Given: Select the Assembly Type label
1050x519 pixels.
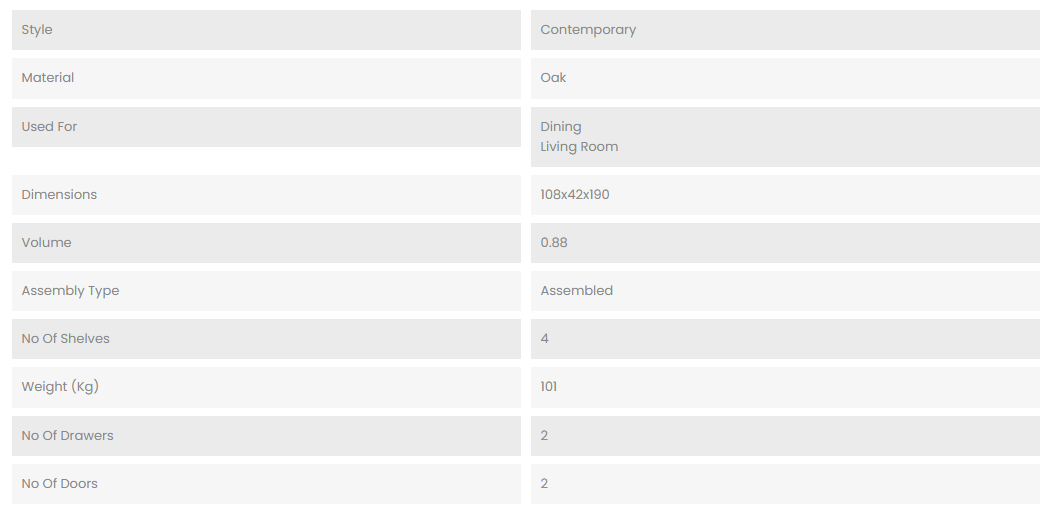Looking at the screenshot, I should pos(70,291).
